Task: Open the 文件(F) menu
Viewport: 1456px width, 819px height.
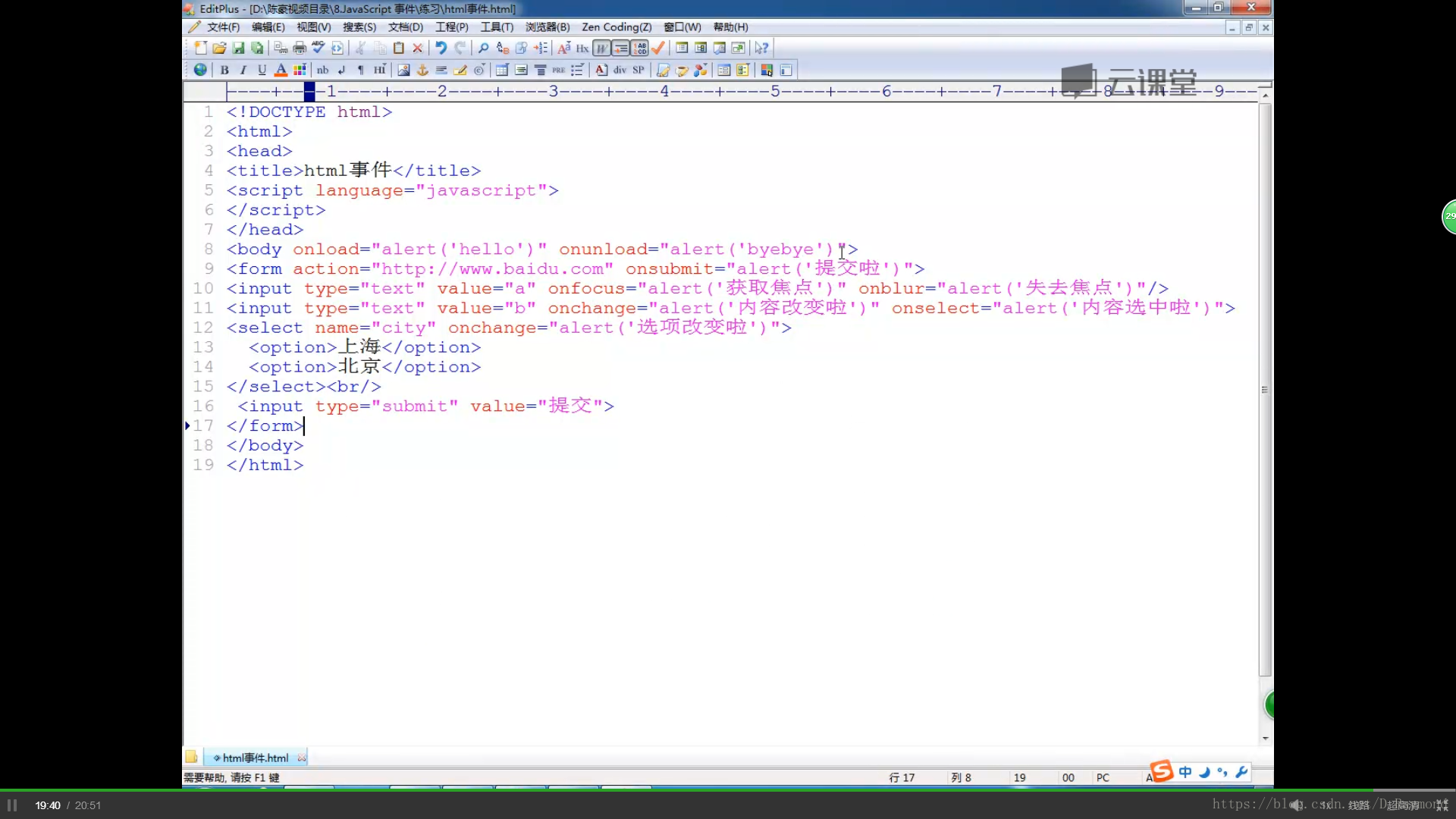Action: tap(223, 27)
